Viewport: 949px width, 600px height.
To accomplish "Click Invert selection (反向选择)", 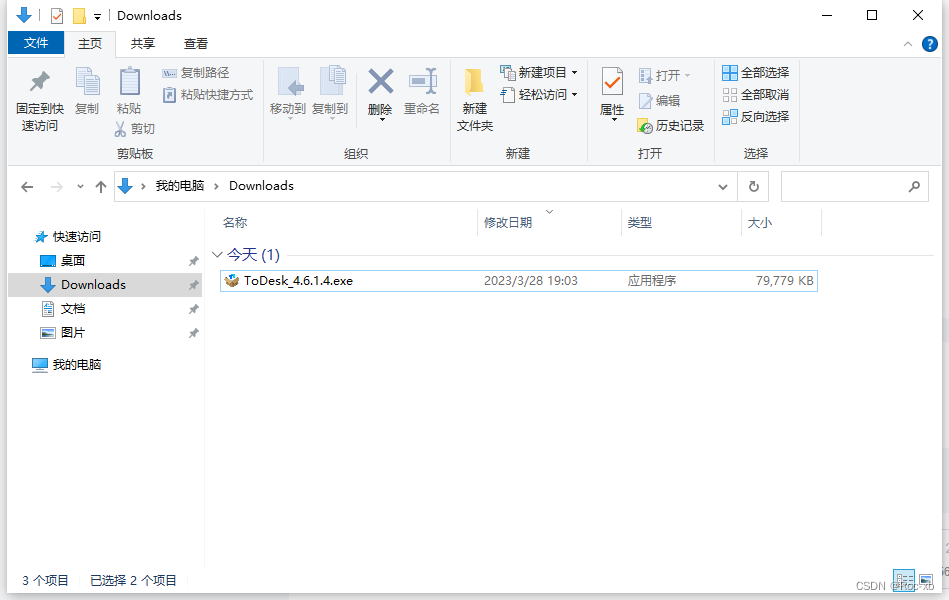I will [755, 116].
